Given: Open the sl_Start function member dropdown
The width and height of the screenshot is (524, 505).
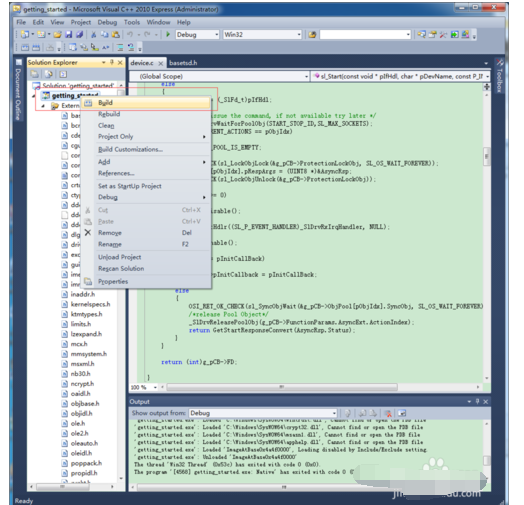Looking at the screenshot, I should pyautogui.click(x=487, y=77).
